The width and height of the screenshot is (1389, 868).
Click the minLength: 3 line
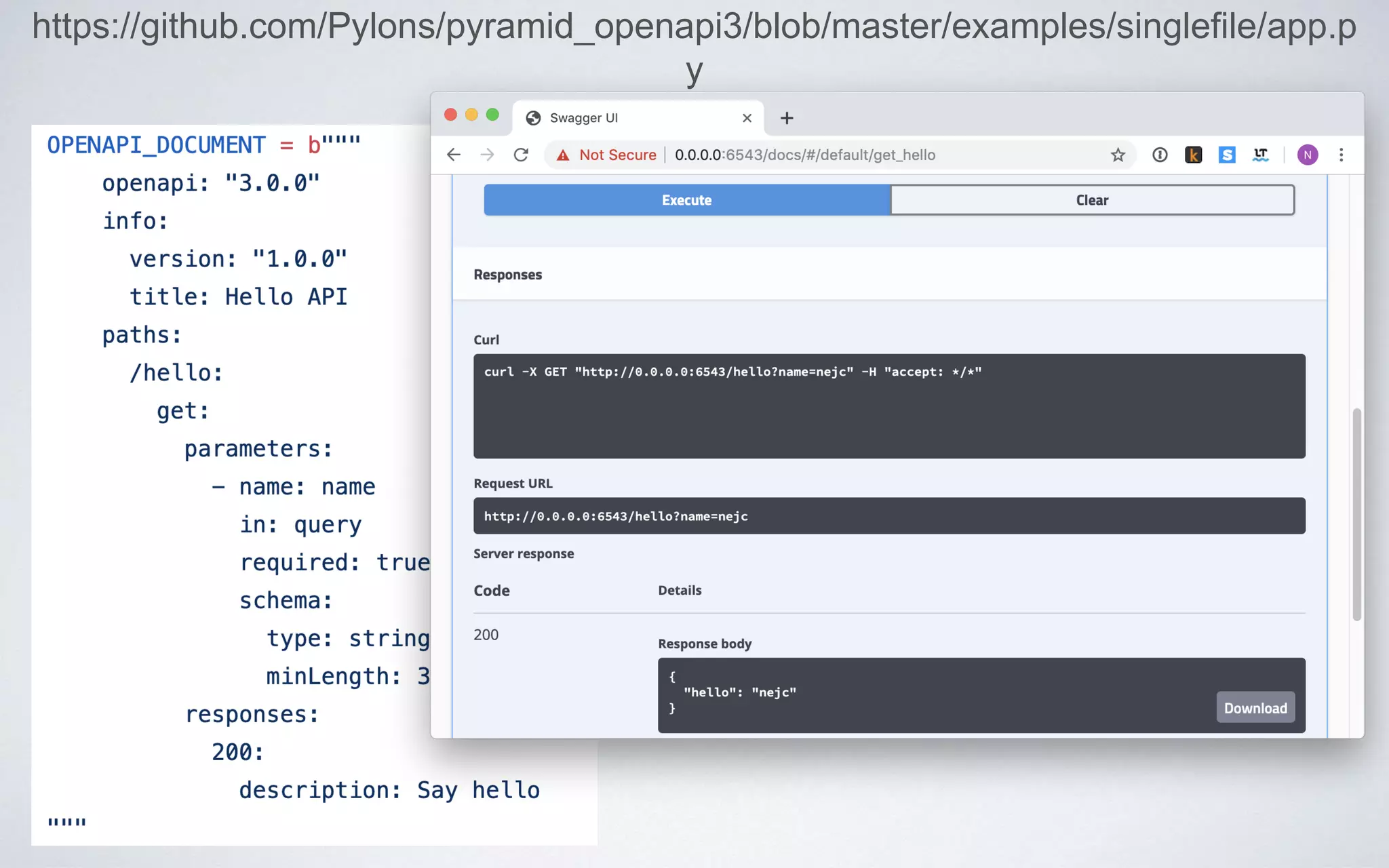(348, 677)
